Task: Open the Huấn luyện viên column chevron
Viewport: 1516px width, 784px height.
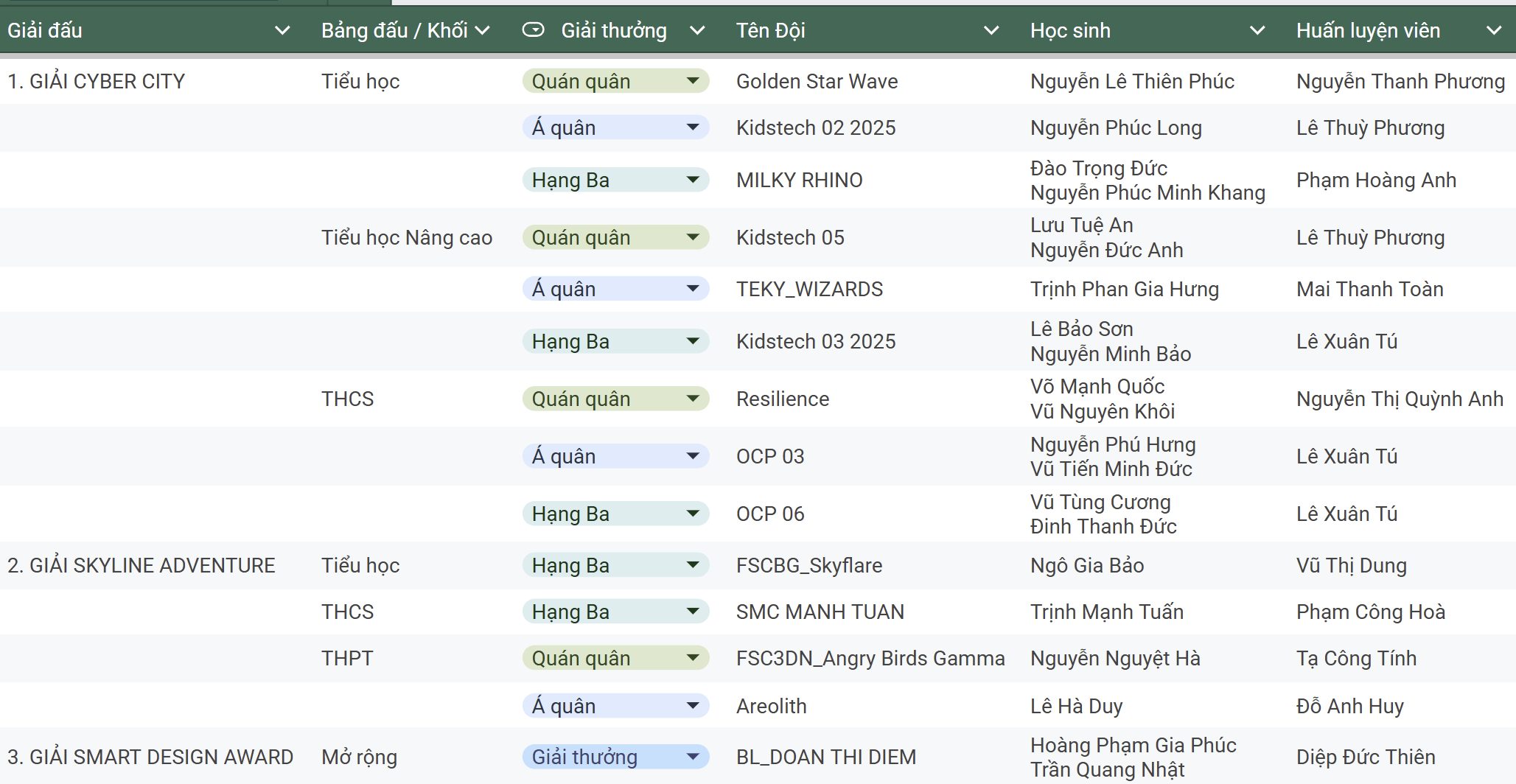Action: coord(1494,31)
